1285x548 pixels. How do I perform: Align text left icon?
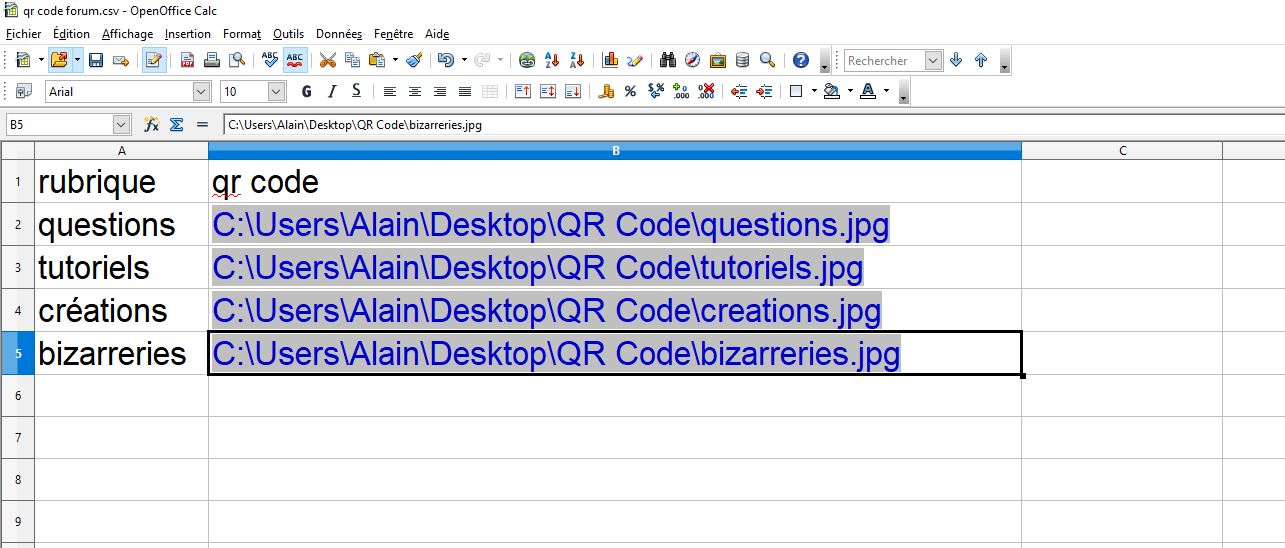click(x=390, y=91)
